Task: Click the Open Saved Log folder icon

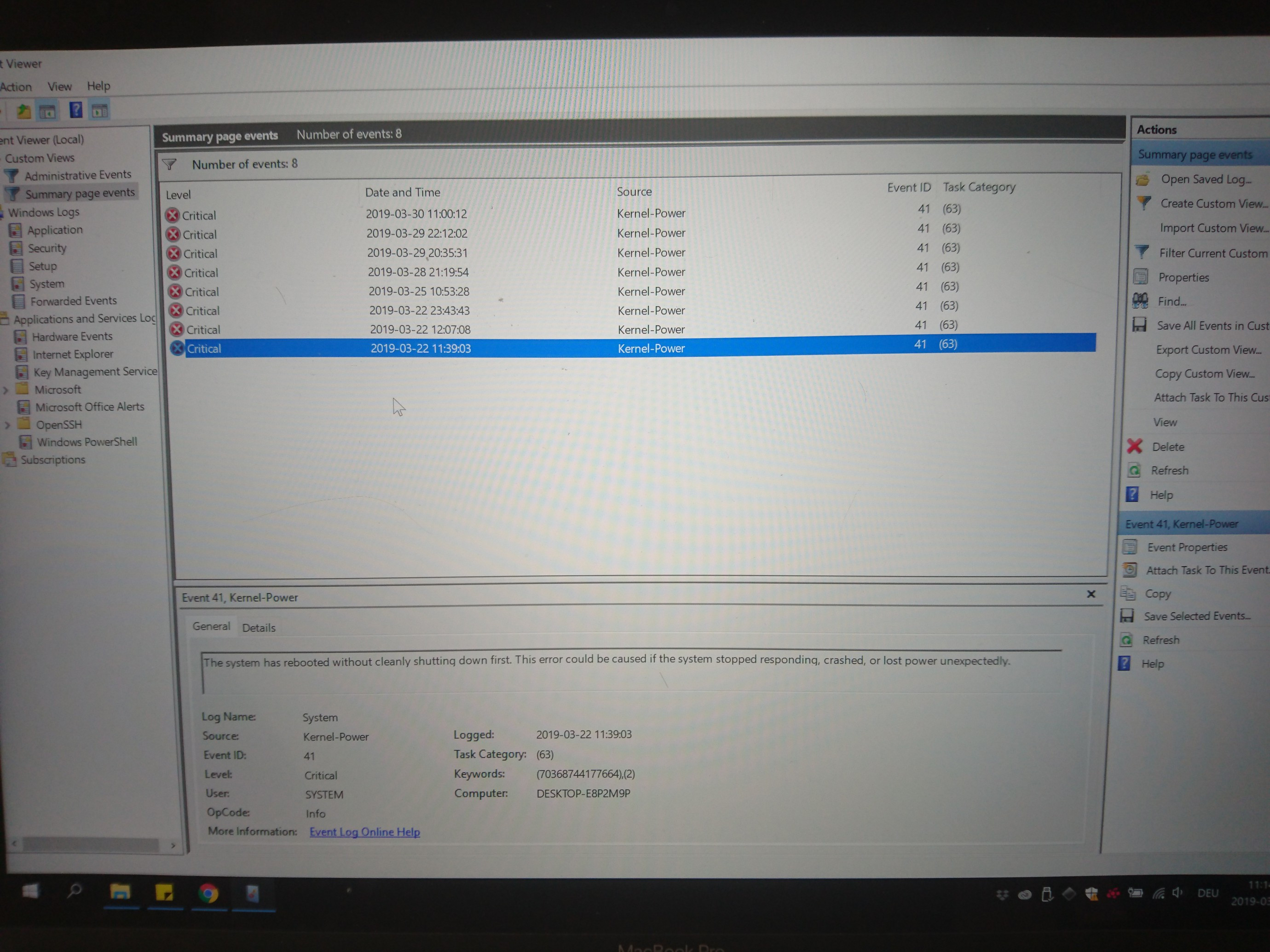Action: tap(1142, 180)
